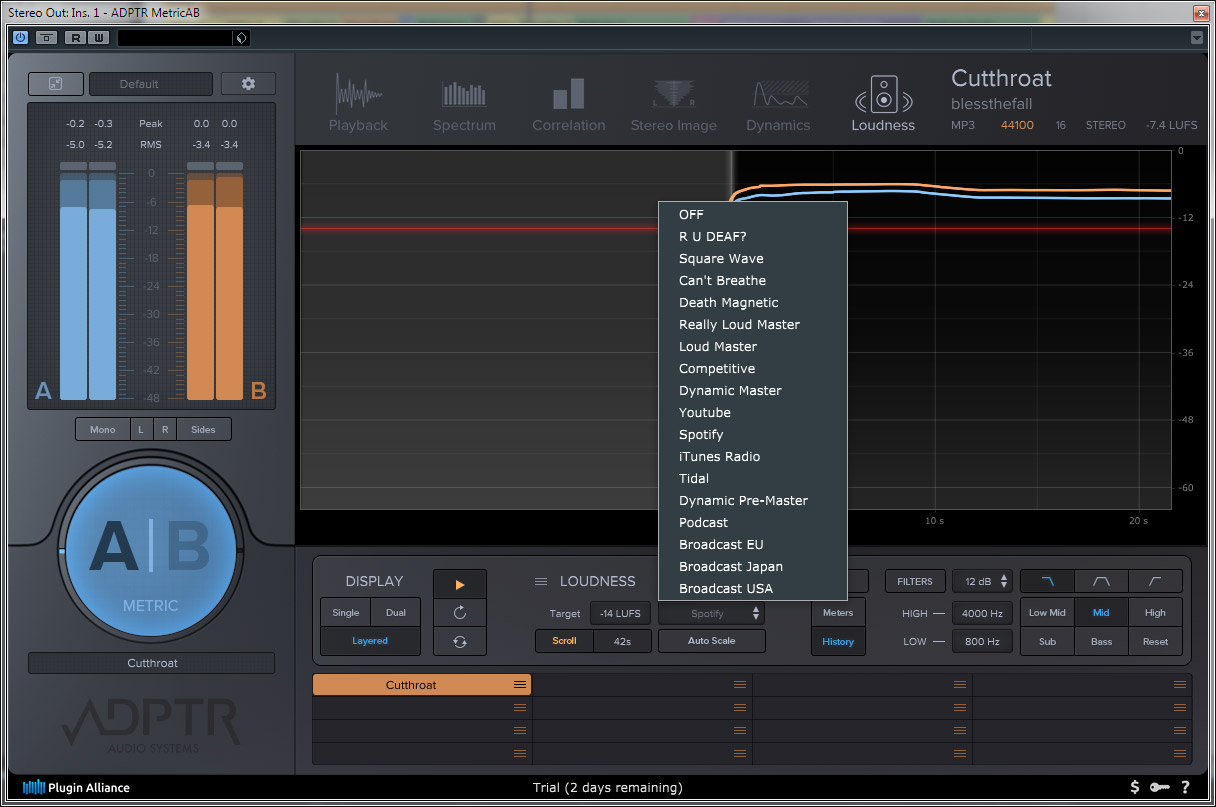Viewport: 1216px width, 807px height.
Task: Select Single display mode
Action: tap(346, 613)
